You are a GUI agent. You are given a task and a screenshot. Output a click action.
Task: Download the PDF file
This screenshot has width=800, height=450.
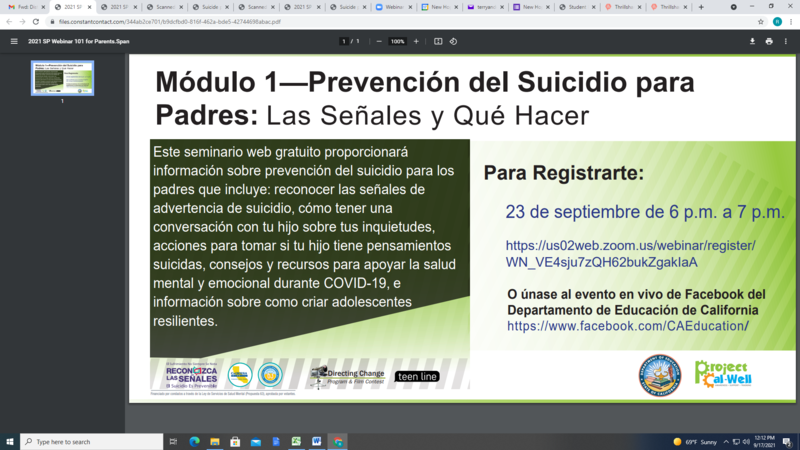752,41
